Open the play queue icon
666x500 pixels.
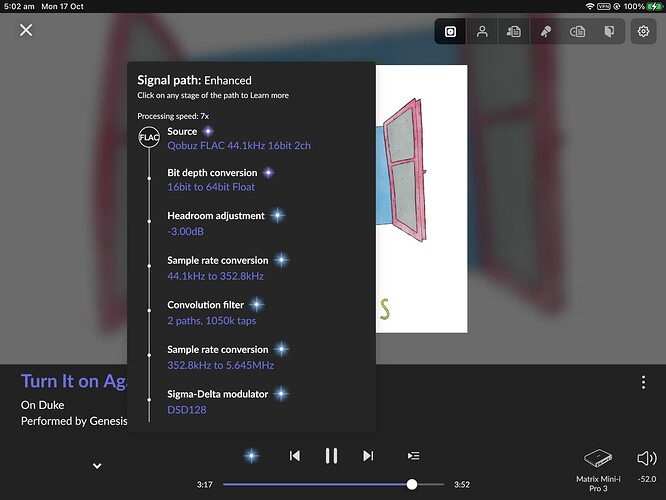(413, 456)
